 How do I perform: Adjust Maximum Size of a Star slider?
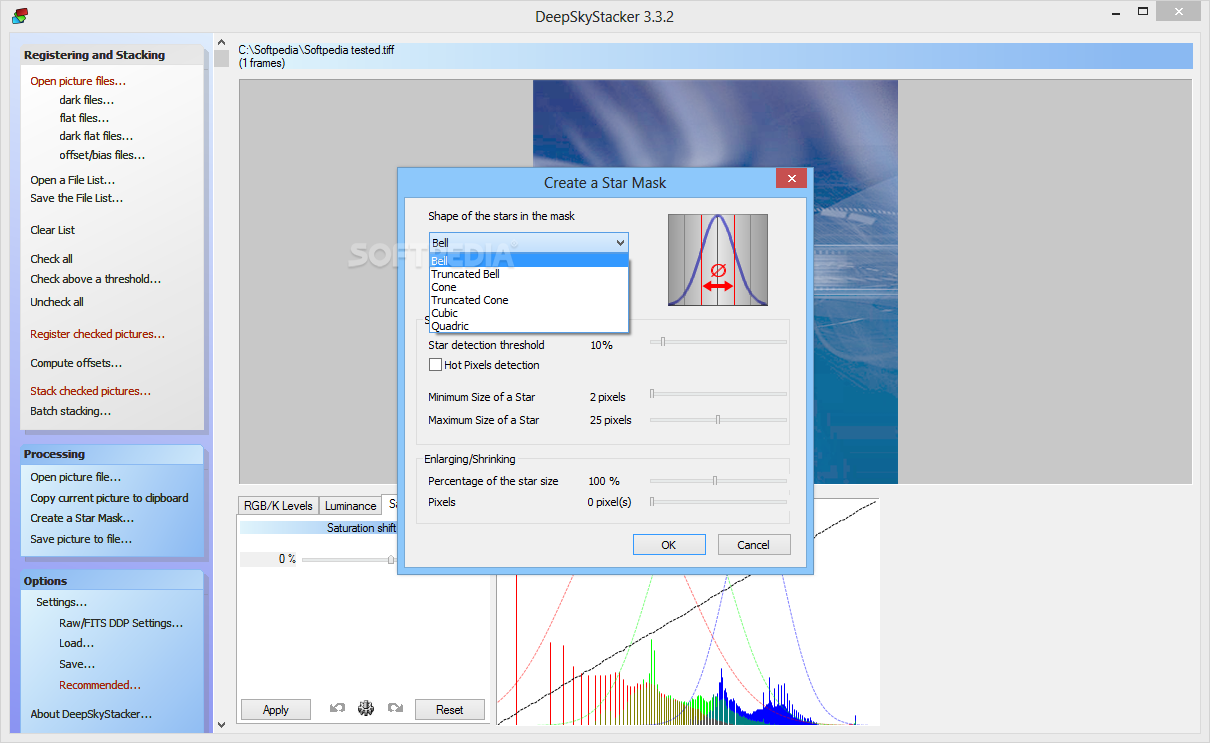coord(718,420)
